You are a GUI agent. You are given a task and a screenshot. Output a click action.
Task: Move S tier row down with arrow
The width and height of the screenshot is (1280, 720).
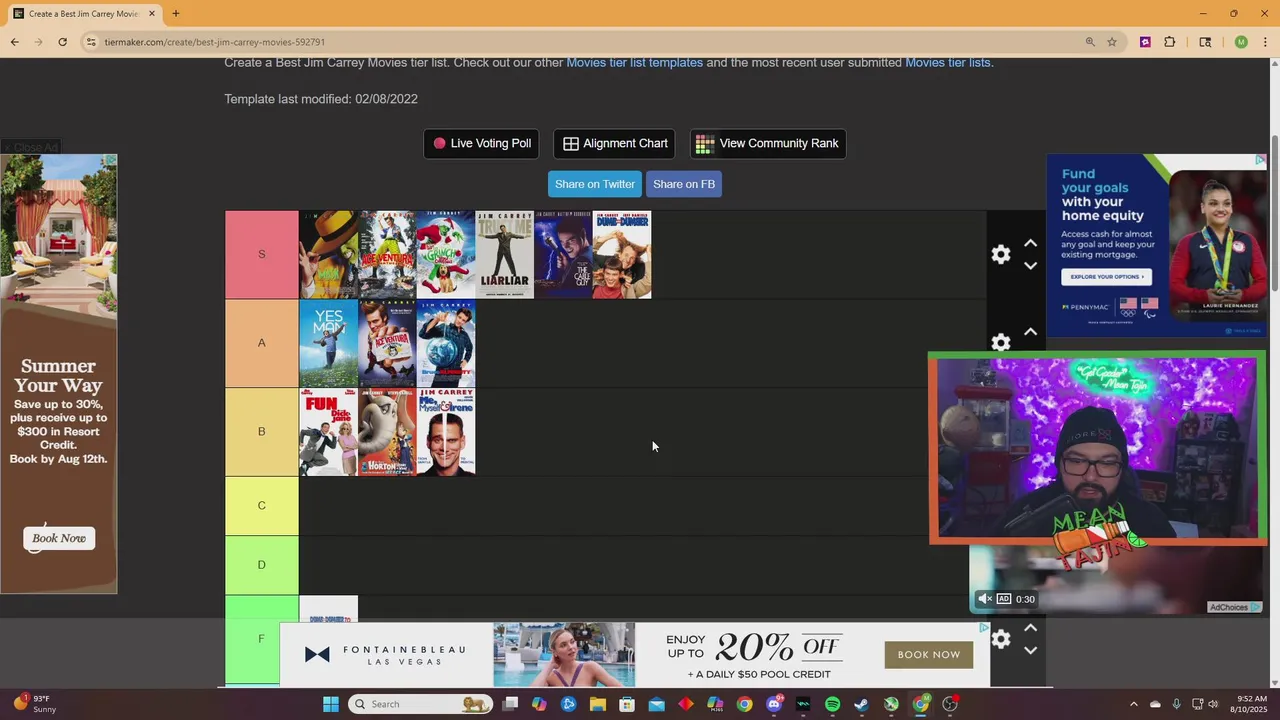pos(1031,266)
